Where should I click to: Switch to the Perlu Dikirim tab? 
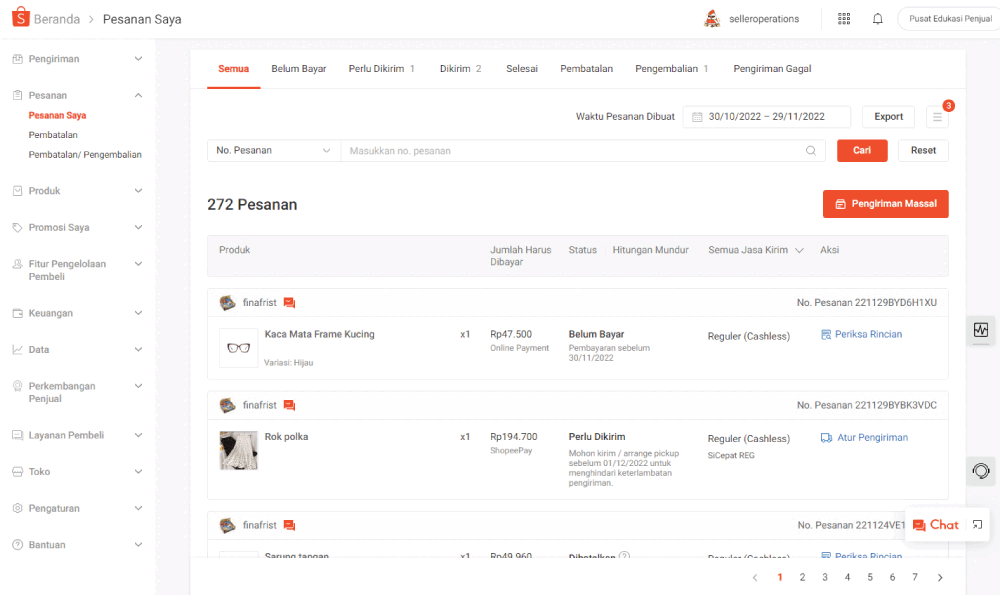tap(381, 69)
